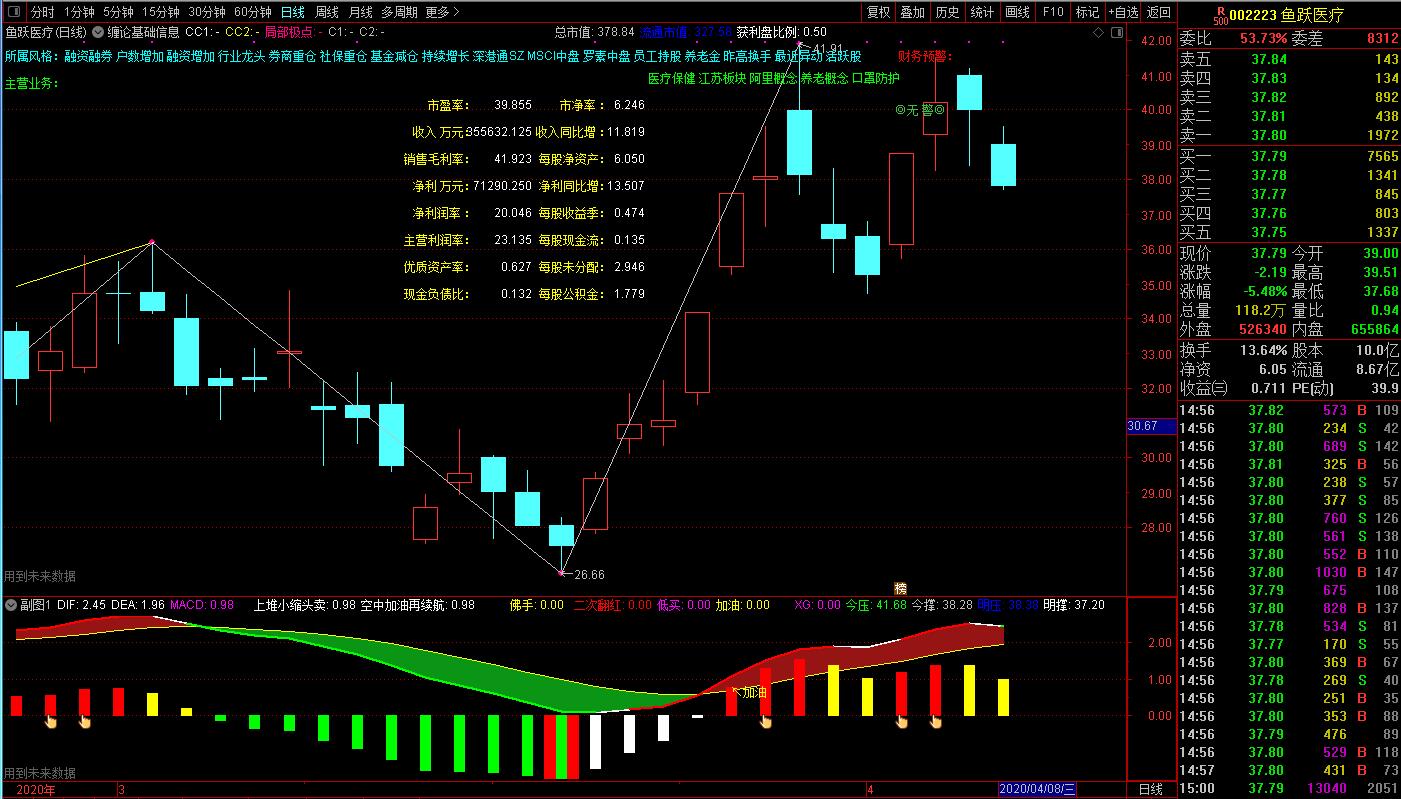Click the 今压 41.68 indicator value

876,605
